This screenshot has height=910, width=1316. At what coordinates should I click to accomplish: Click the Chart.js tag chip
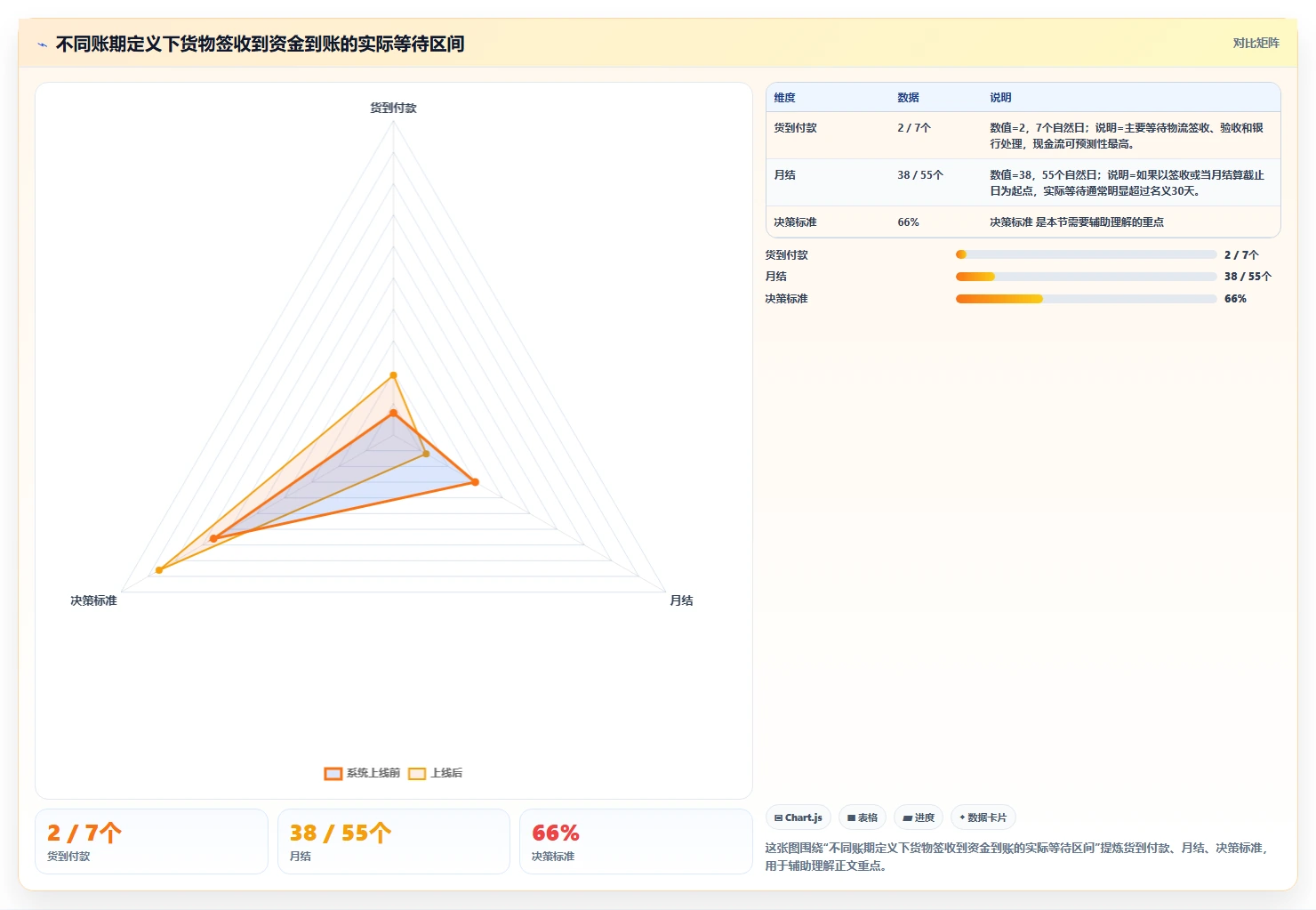[798, 817]
